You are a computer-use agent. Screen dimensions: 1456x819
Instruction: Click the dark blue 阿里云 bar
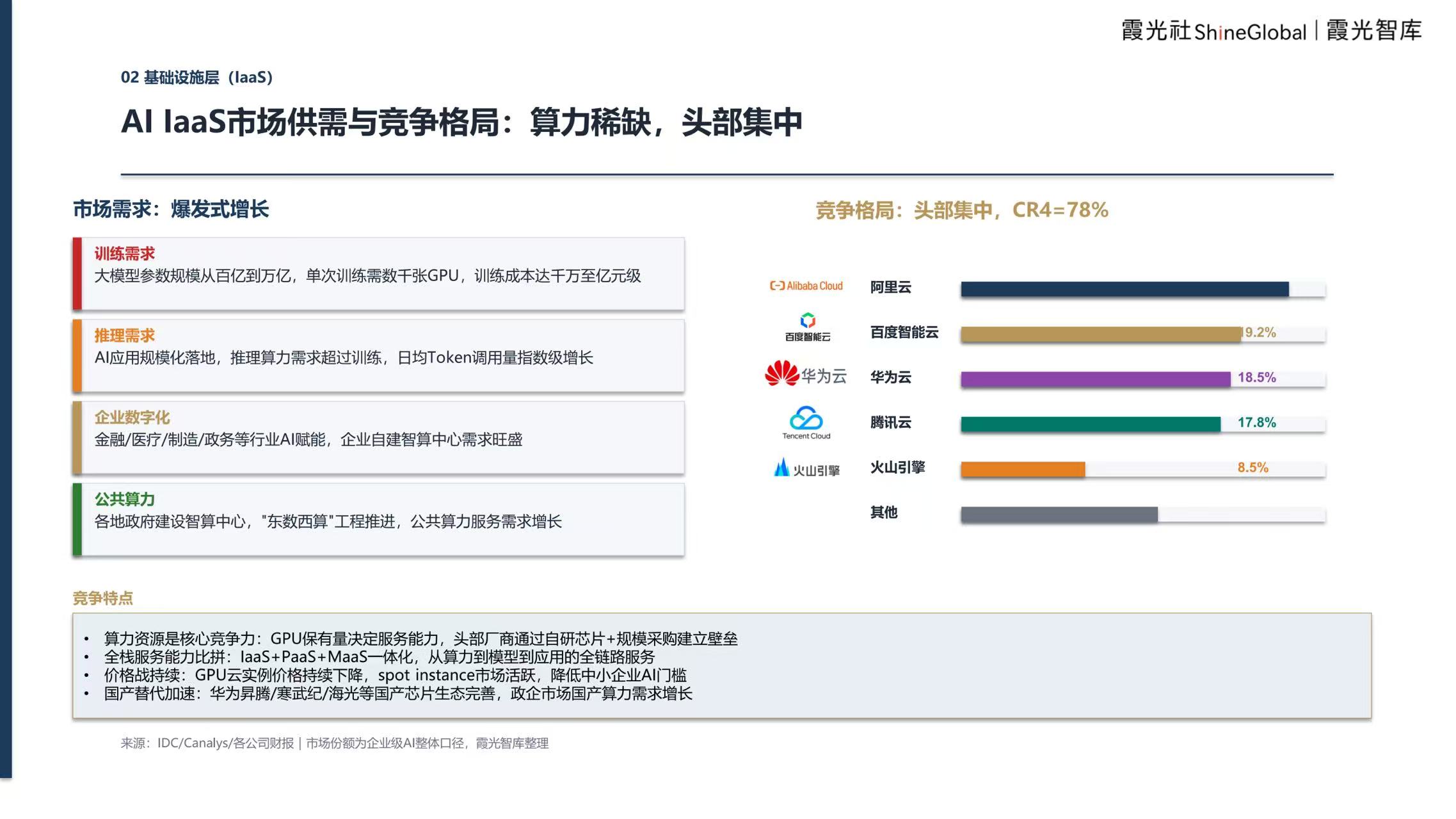point(1124,289)
